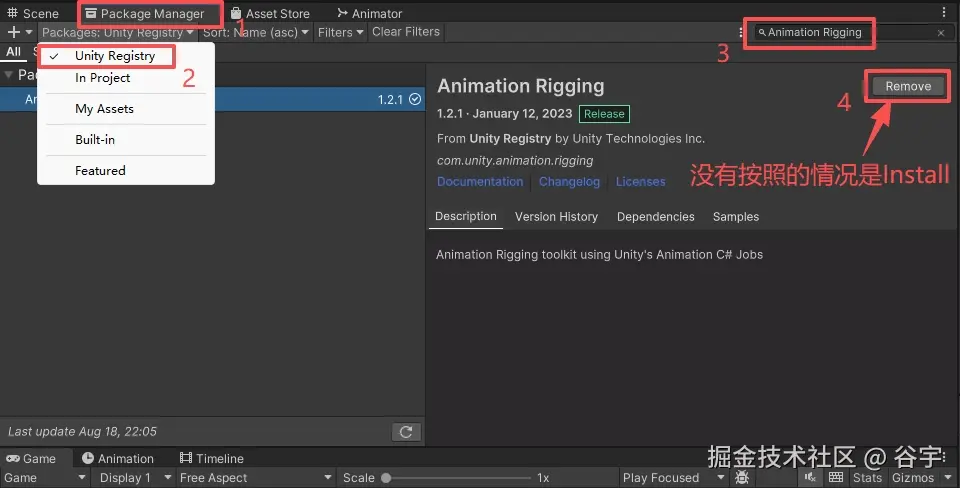
Task: Open the Licenses link
Action: coord(640,182)
